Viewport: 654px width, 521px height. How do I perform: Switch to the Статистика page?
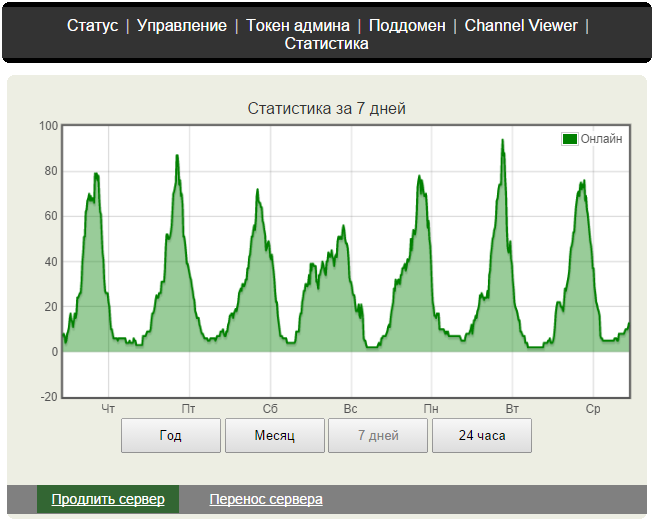[326, 44]
